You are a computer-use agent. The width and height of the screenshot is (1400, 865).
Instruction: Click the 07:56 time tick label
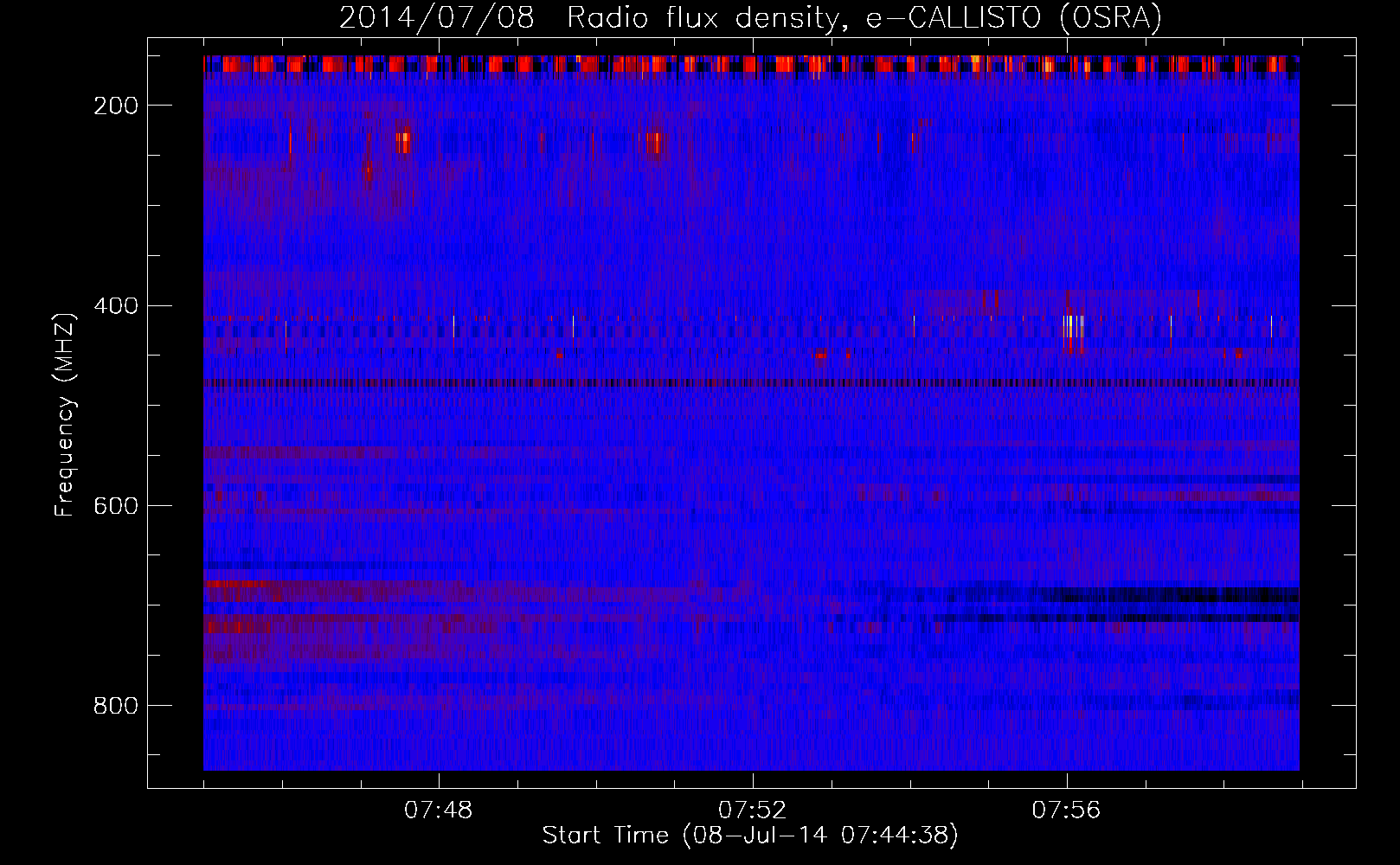[x=1066, y=811]
